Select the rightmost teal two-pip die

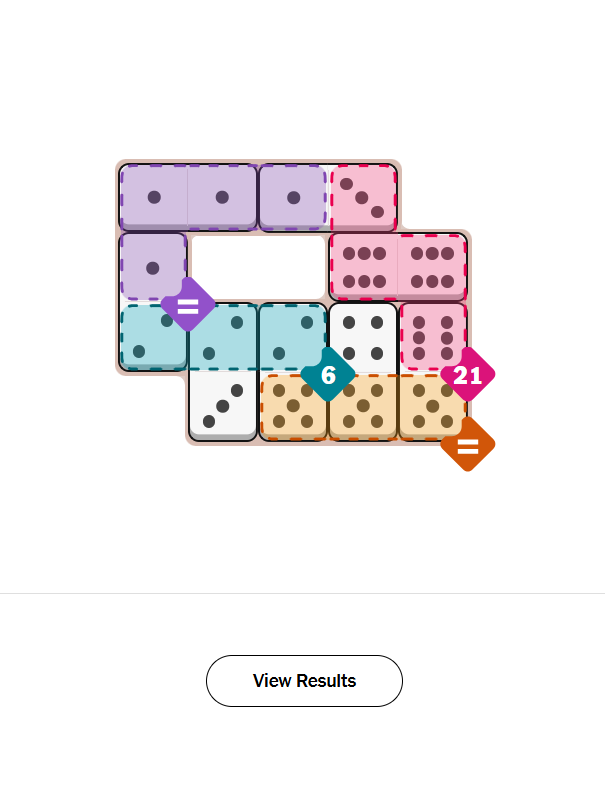point(293,337)
